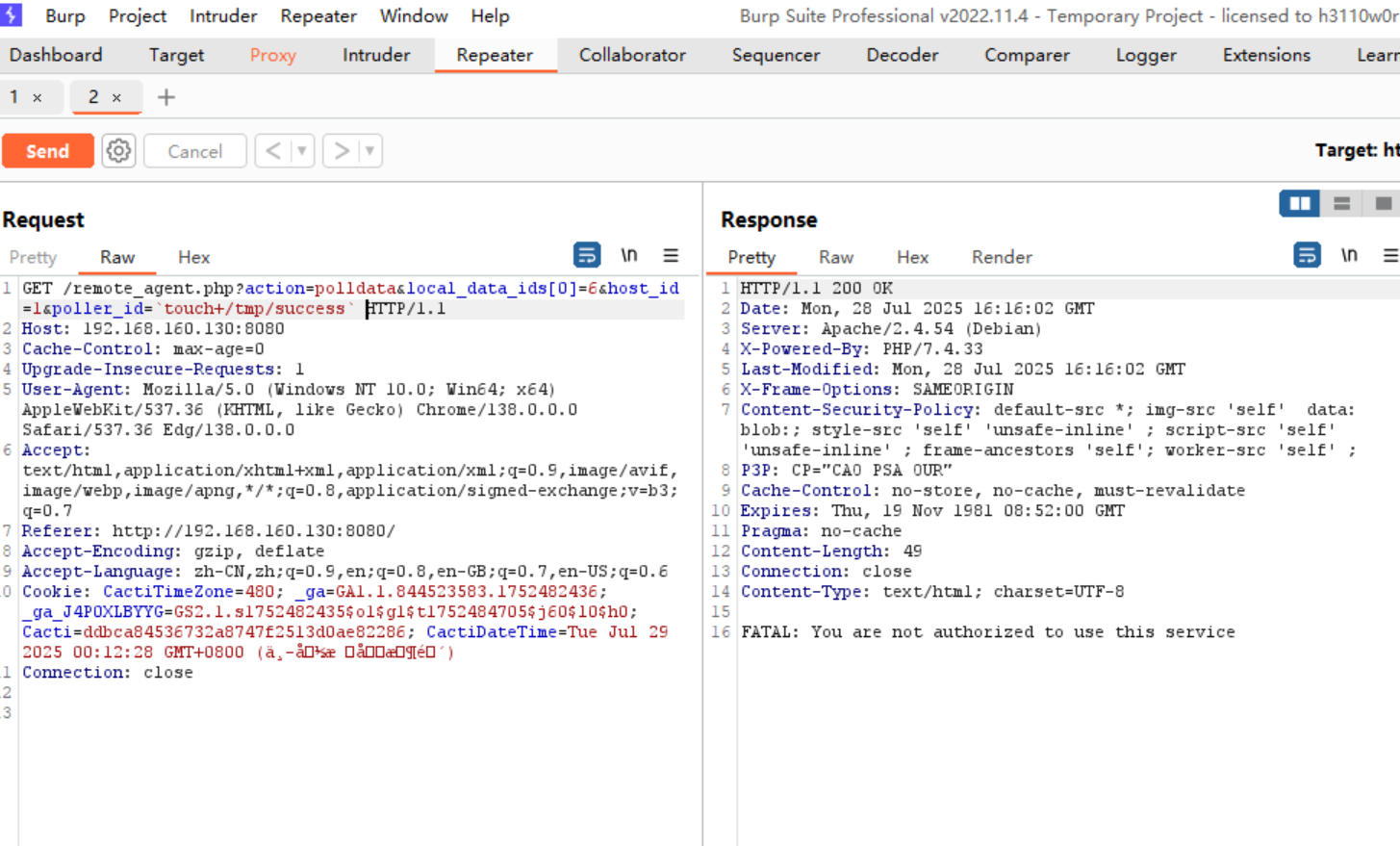Screen dimensions: 1400x846
Task: Open the Intruder menu in menu bar
Action: coord(223,16)
